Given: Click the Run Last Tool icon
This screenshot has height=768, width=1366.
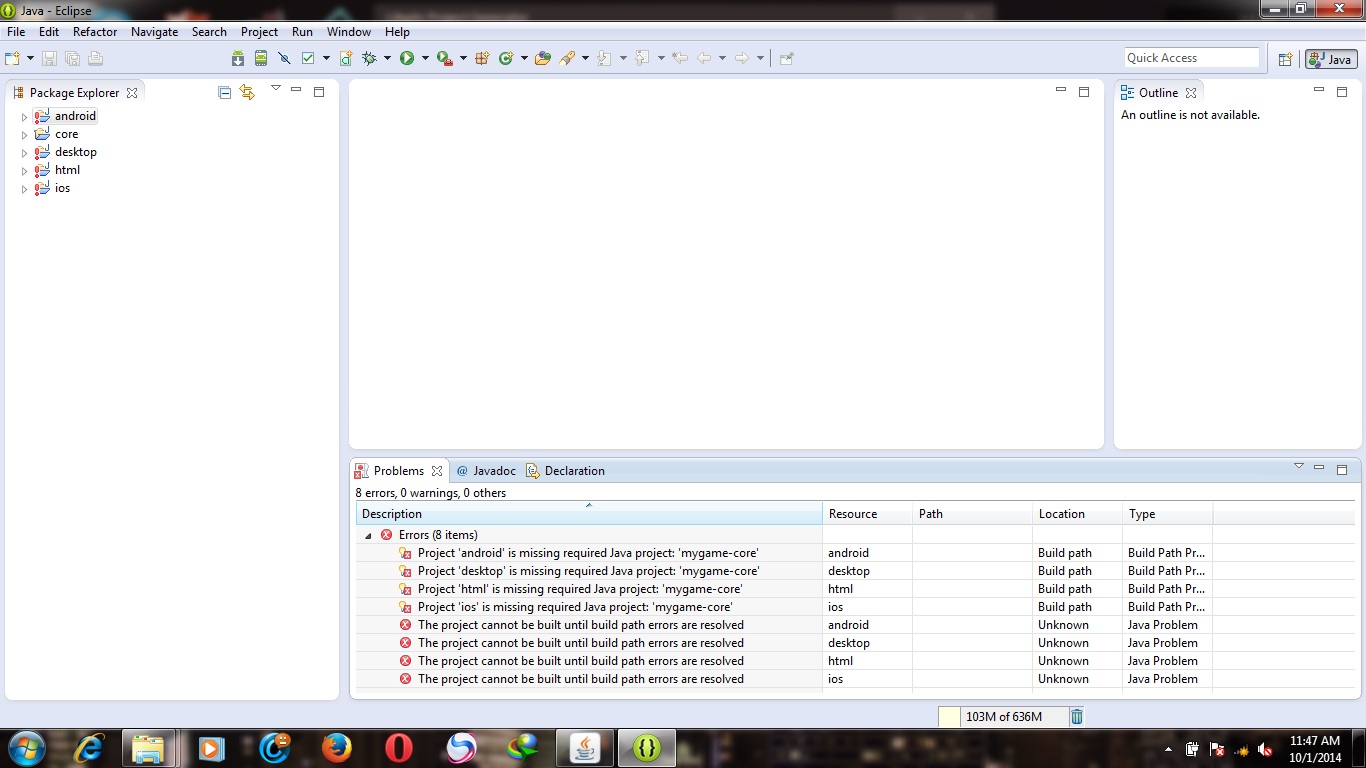Looking at the screenshot, I should (445, 58).
